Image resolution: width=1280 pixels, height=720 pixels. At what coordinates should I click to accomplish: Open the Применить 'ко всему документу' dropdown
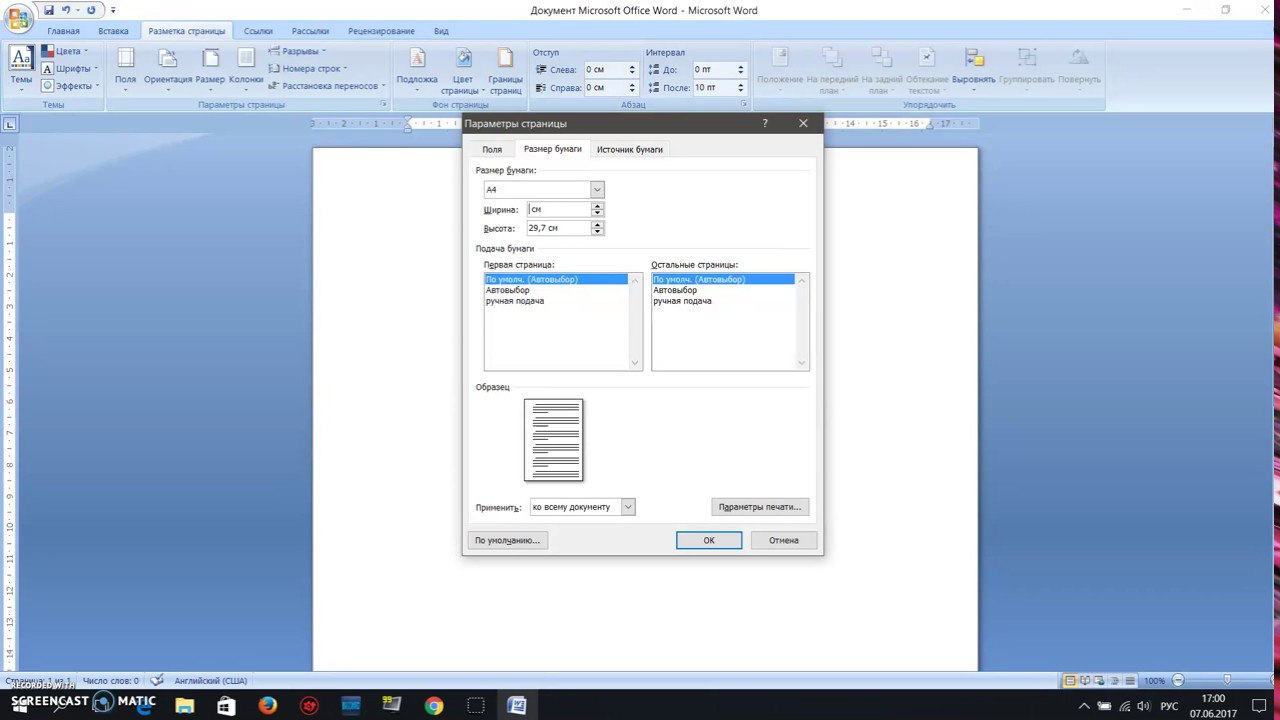pos(628,507)
